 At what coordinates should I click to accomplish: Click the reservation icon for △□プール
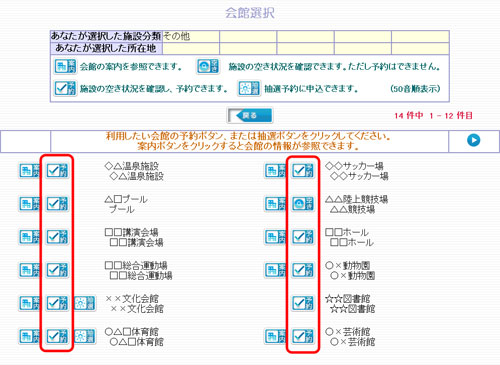(57, 203)
